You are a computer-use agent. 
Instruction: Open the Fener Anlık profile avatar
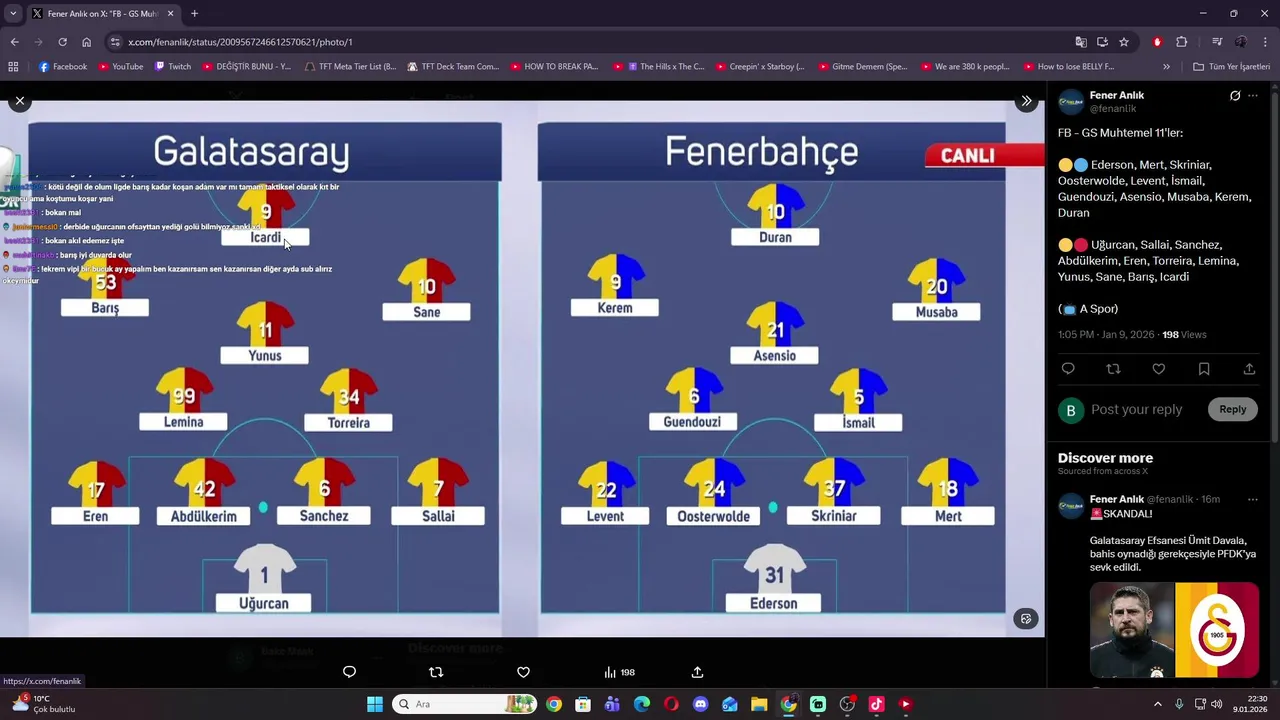(x=1071, y=102)
